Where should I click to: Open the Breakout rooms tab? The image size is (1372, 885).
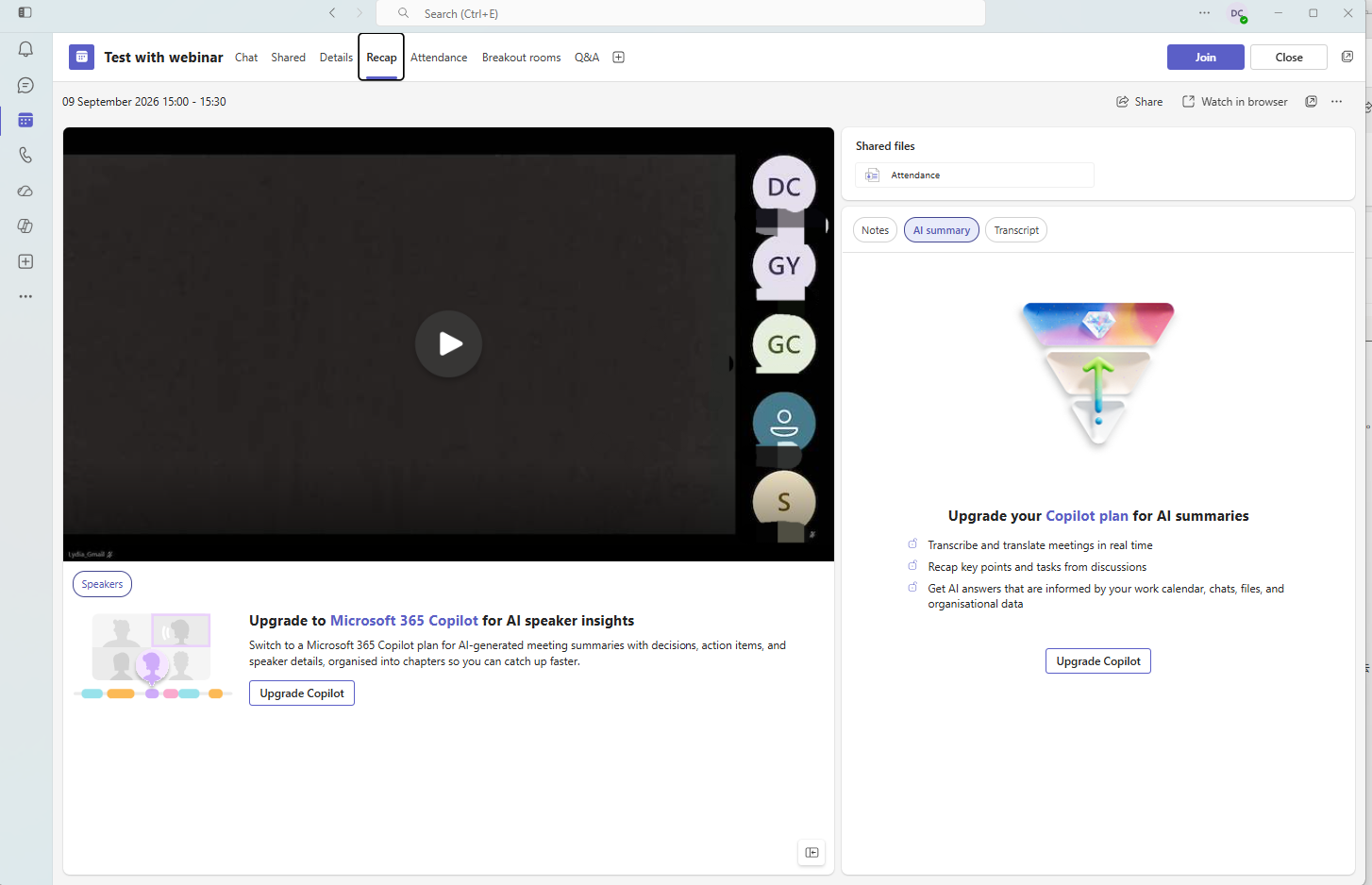tap(521, 58)
